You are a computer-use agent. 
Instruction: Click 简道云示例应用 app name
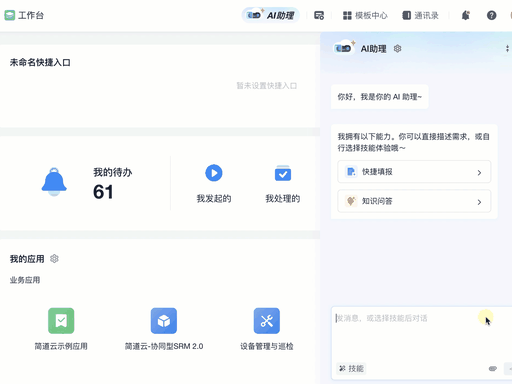tap(61, 346)
